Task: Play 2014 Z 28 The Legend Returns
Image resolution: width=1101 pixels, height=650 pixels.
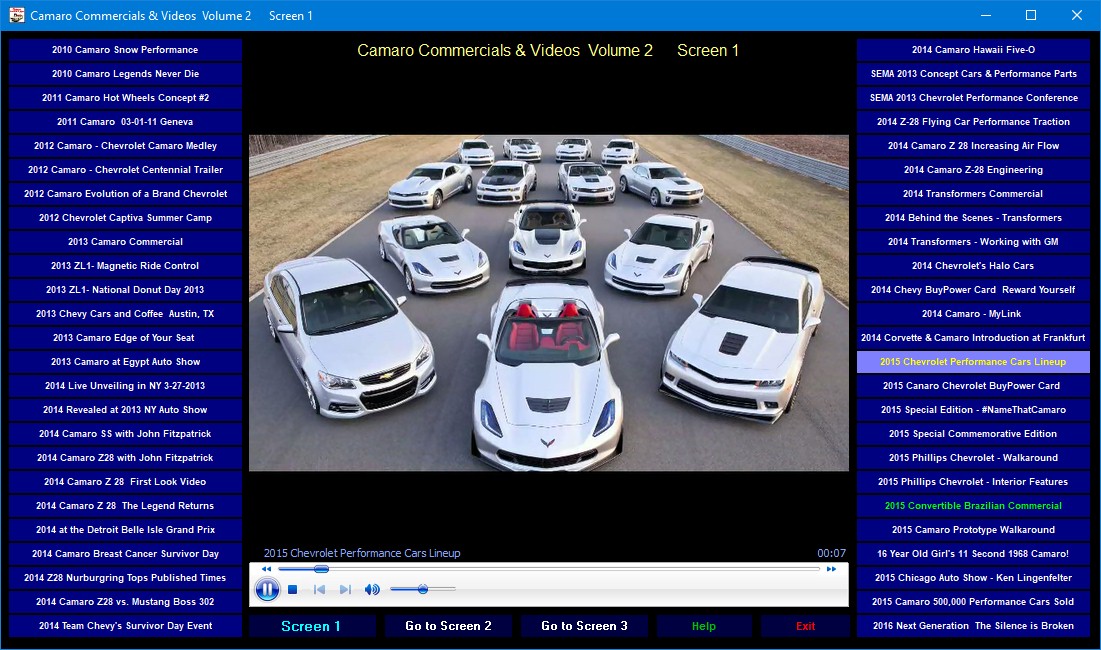Action: pyautogui.click(x=125, y=505)
